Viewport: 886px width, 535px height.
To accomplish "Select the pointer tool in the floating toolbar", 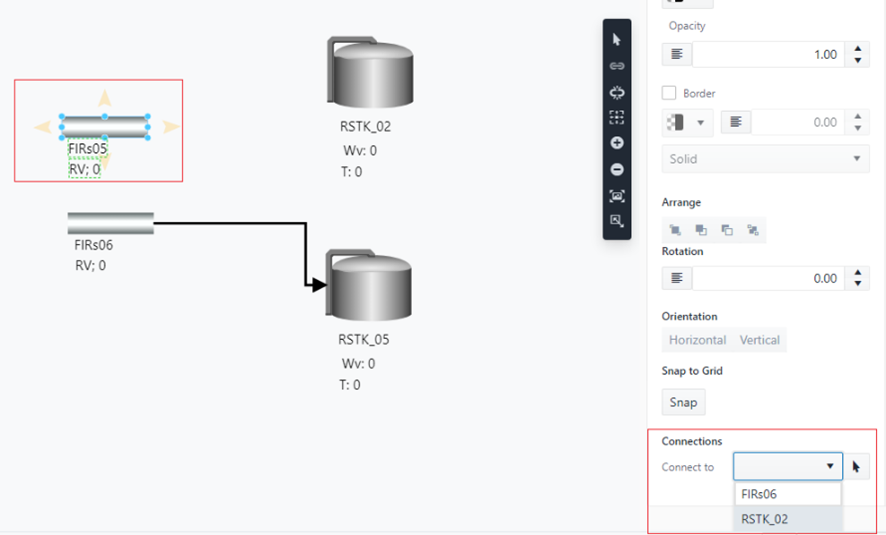I will 617,40.
